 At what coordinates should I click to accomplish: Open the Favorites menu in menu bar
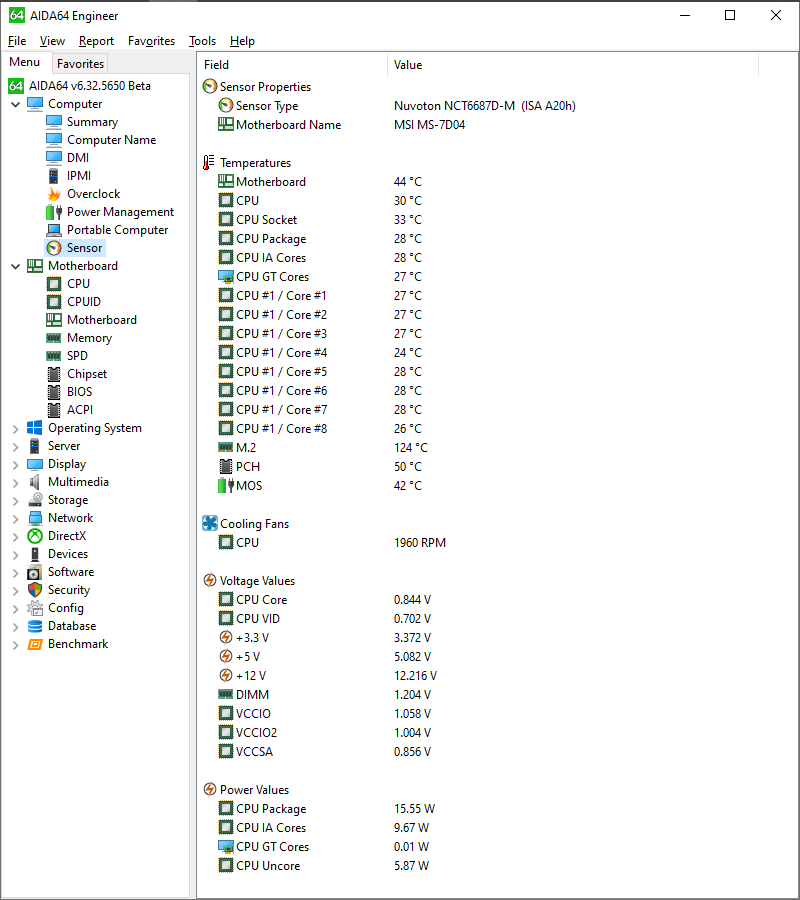[152, 41]
